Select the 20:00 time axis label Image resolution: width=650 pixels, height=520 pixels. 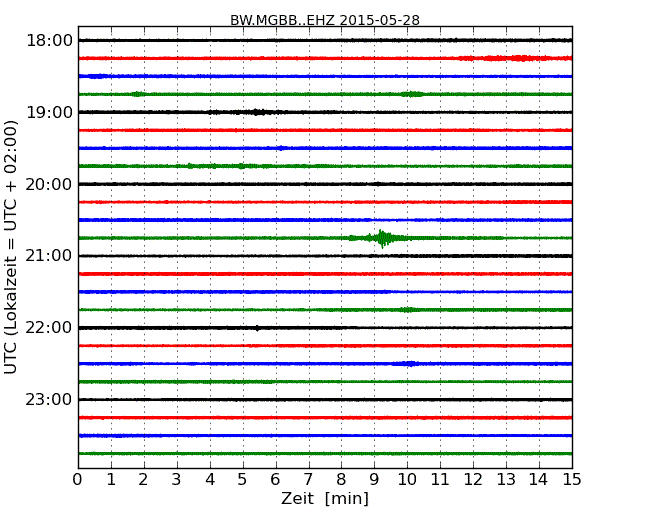point(49,184)
